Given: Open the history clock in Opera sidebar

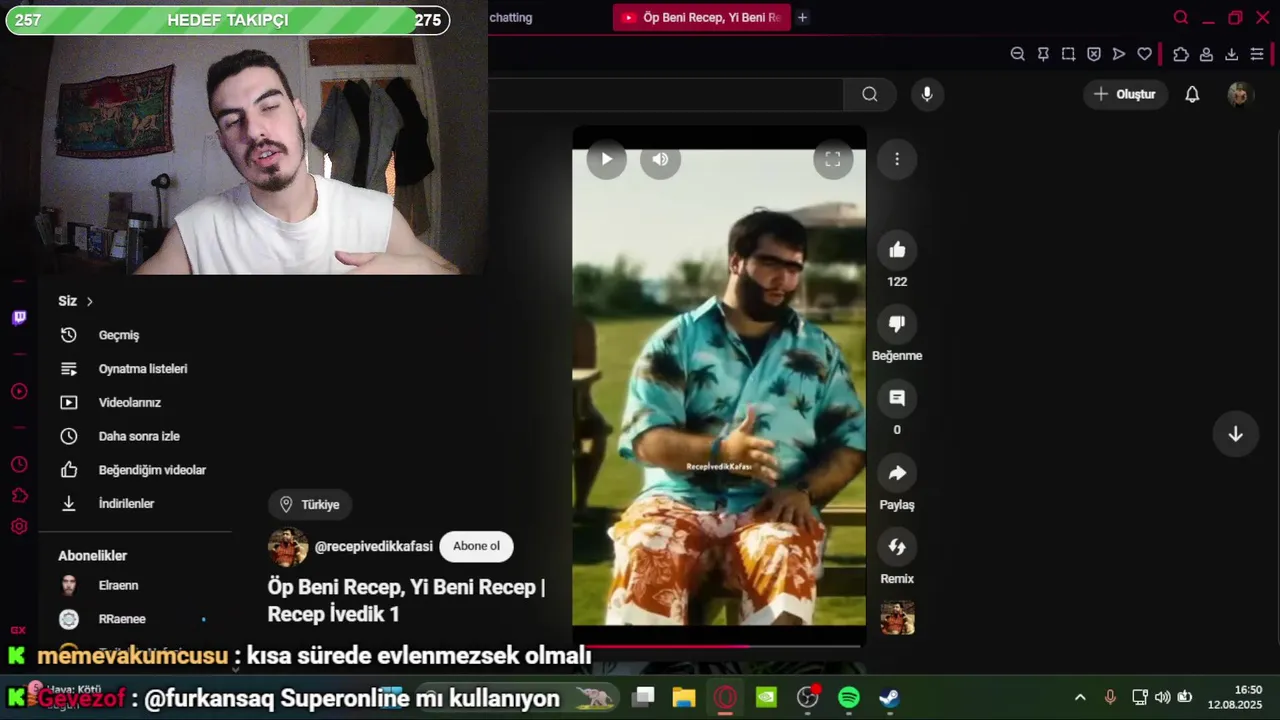Looking at the screenshot, I should 19,465.
